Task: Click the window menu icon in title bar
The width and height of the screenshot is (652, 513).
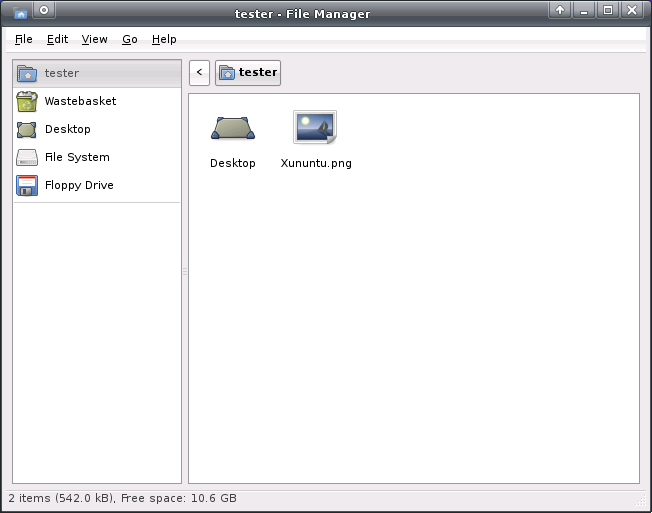Action: 20,12
